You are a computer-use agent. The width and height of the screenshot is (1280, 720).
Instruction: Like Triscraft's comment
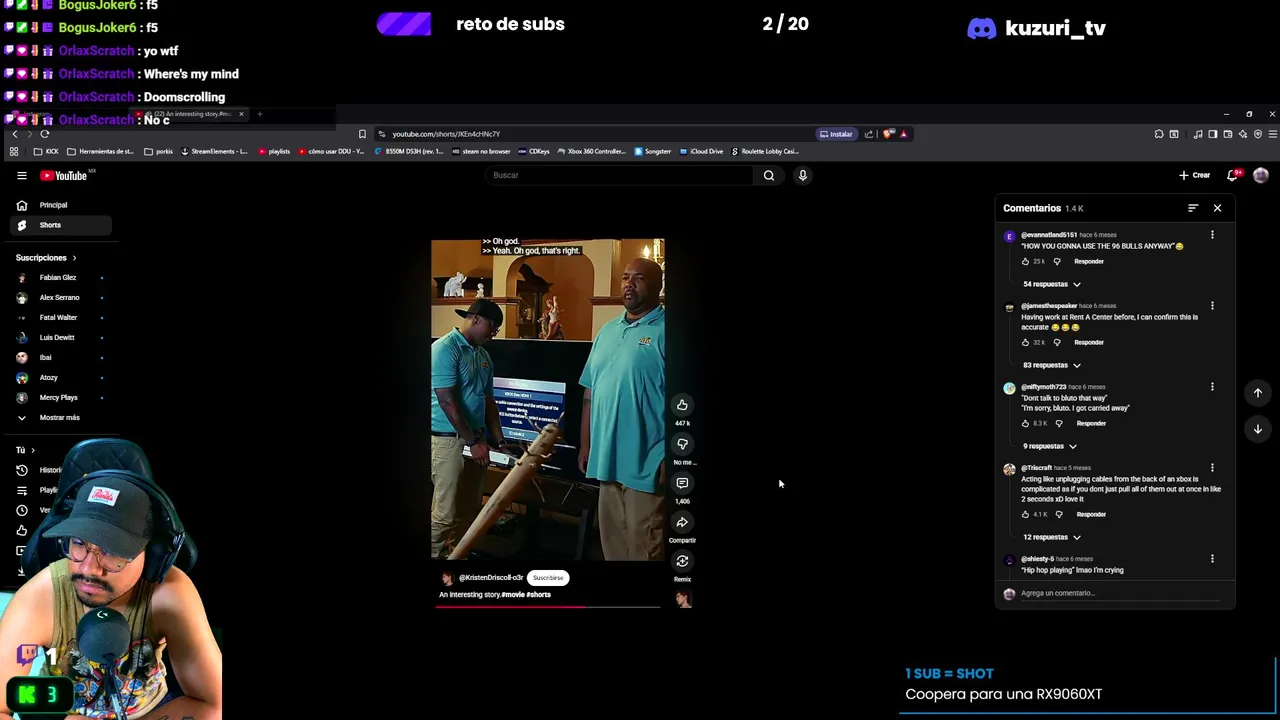(1025, 515)
